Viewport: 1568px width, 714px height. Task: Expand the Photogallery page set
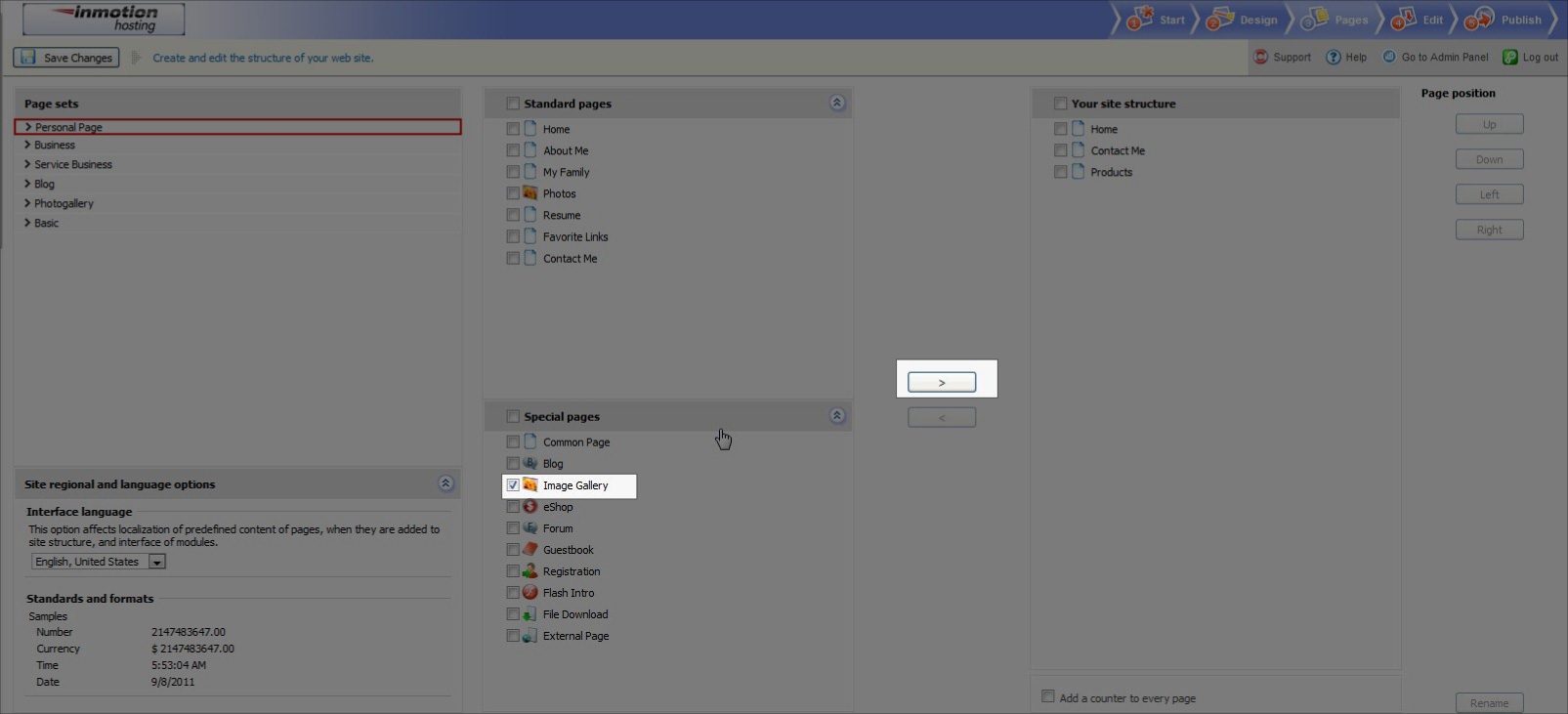[x=27, y=203]
